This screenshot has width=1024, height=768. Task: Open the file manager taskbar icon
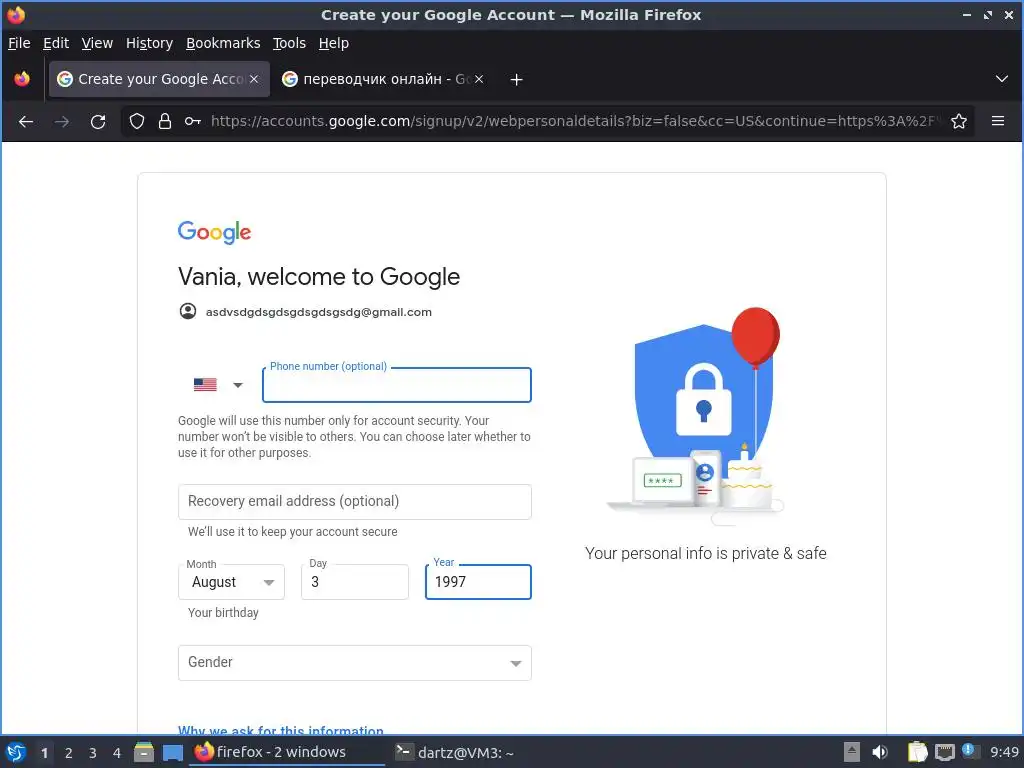tap(144, 752)
